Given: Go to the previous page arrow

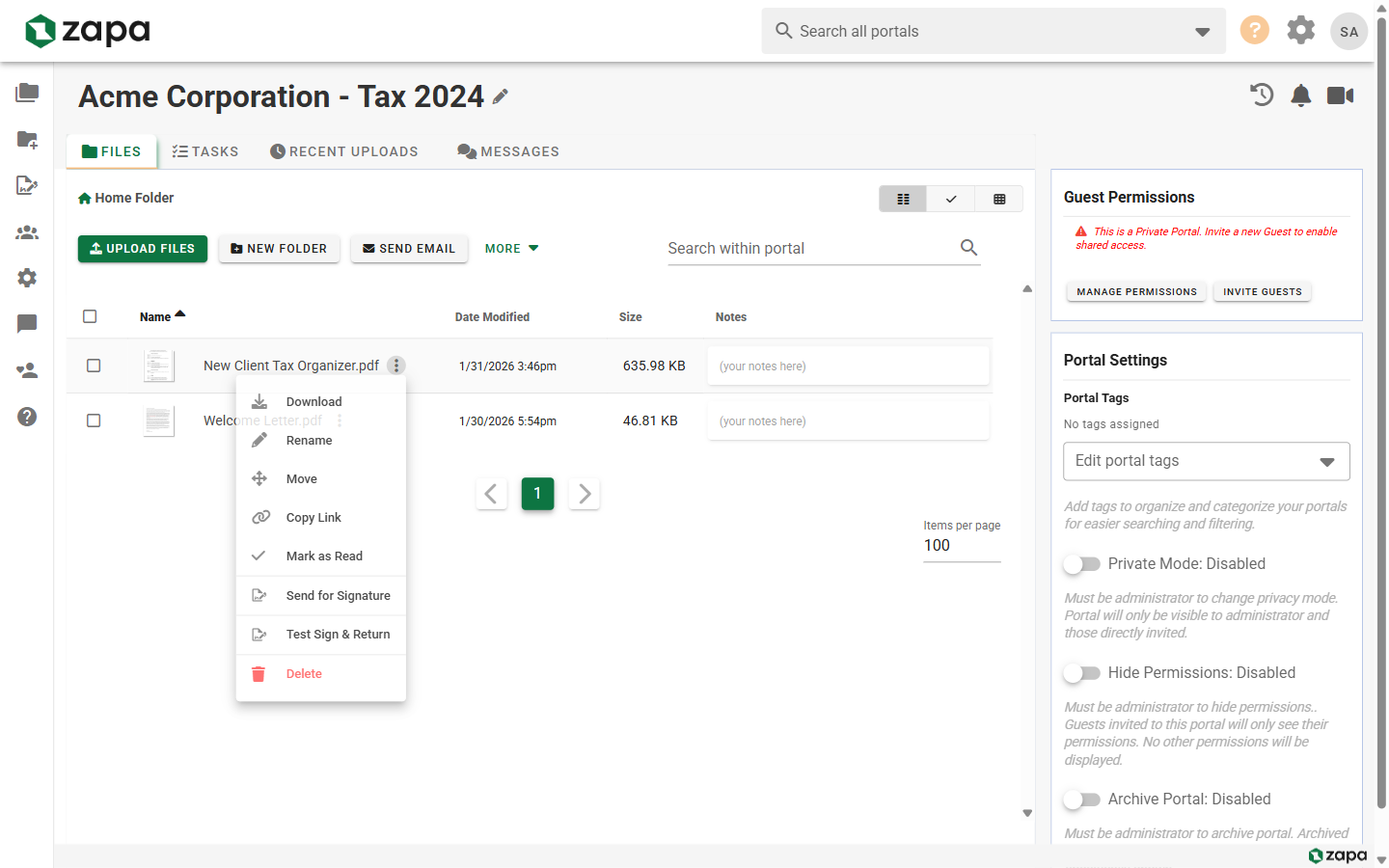Looking at the screenshot, I should [x=491, y=494].
